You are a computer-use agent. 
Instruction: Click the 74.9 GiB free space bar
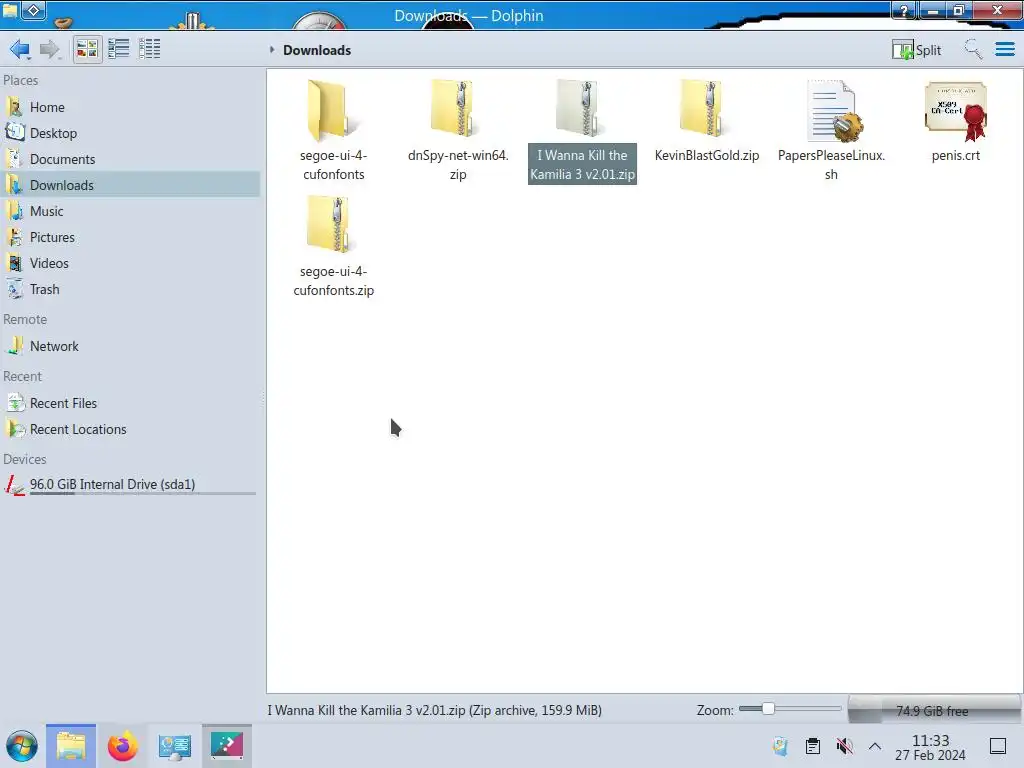tap(934, 710)
